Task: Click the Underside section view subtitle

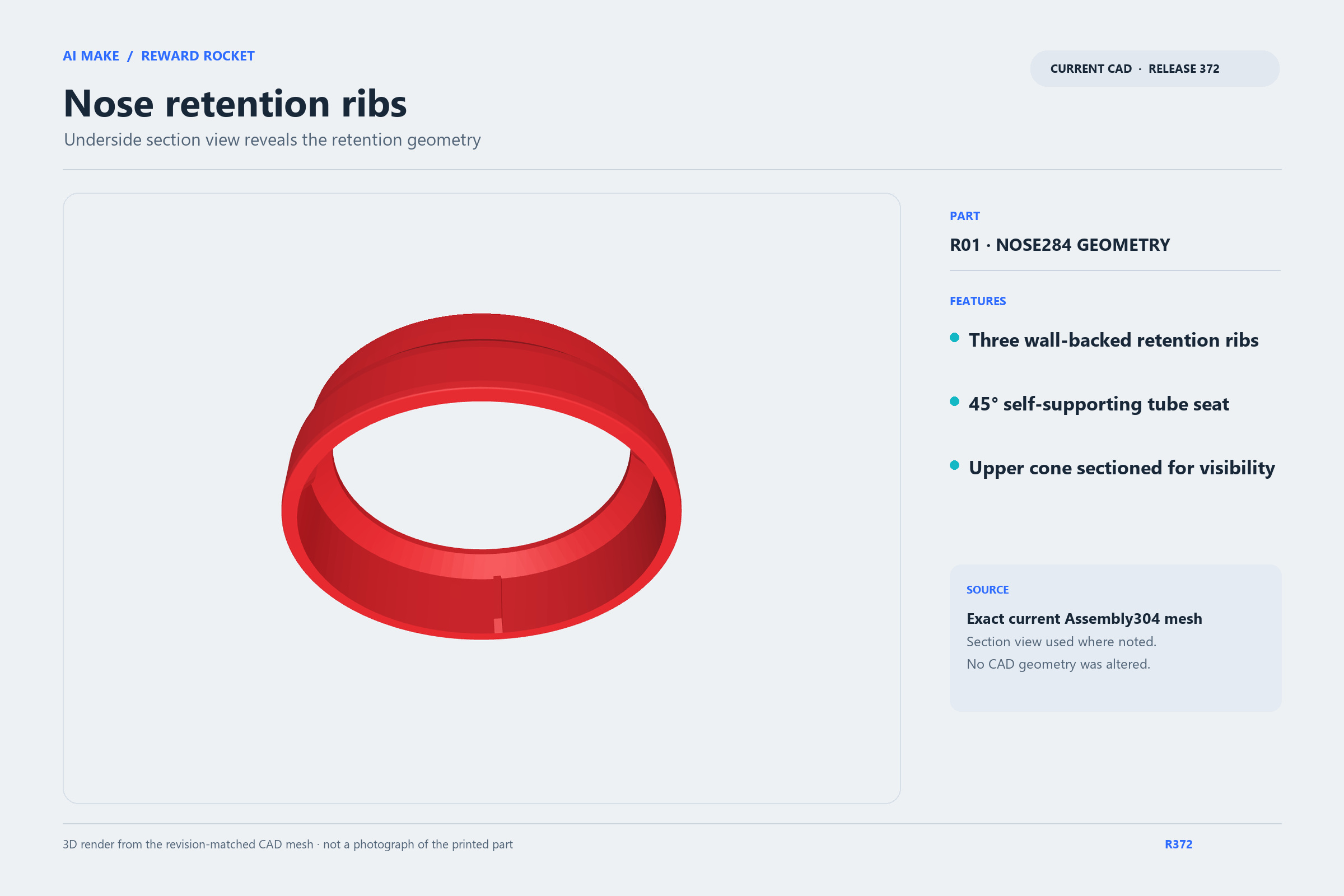Action: coord(272,140)
